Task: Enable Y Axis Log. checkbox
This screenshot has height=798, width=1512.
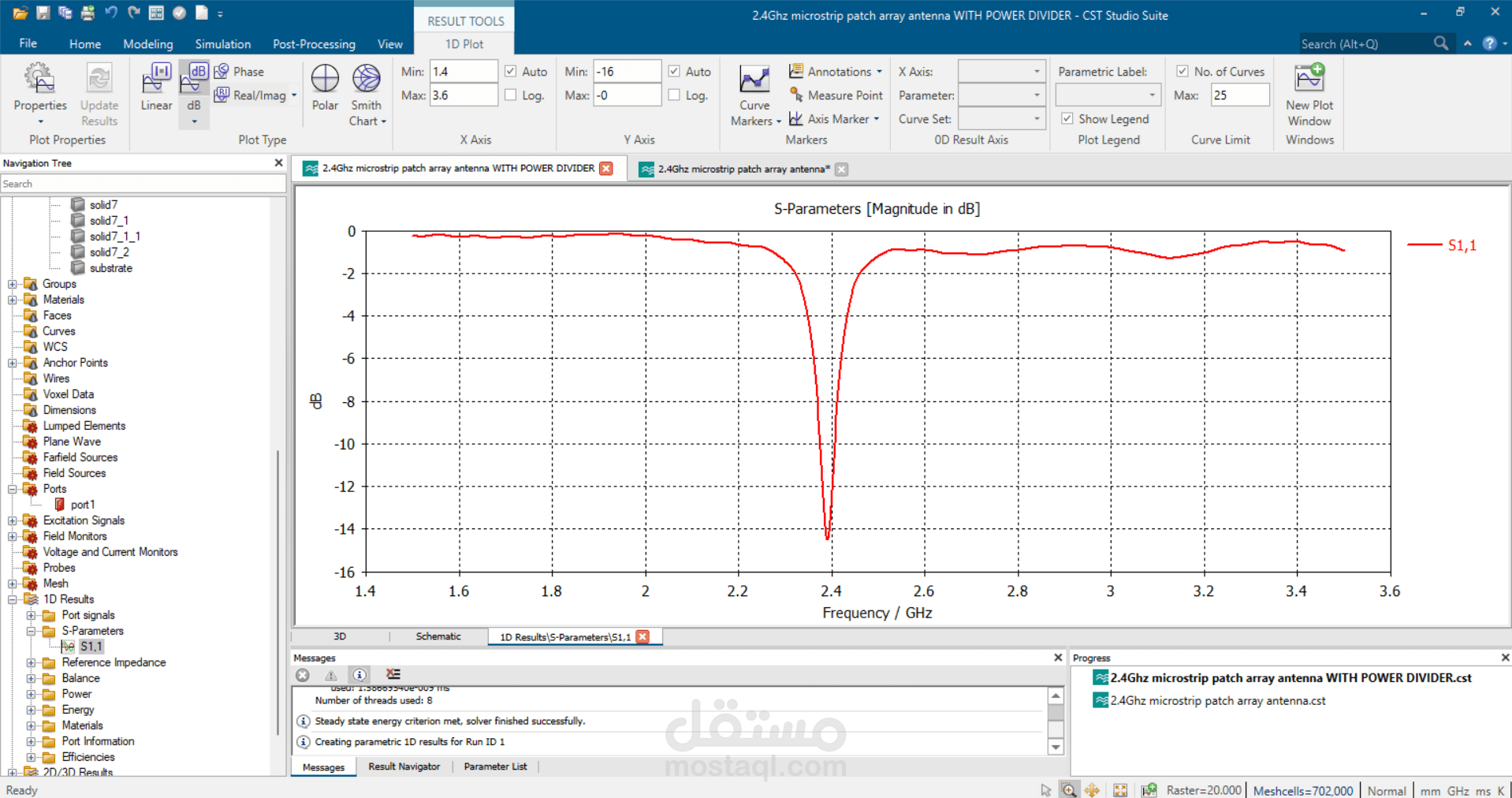Action: pyautogui.click(x=674, y=95)
